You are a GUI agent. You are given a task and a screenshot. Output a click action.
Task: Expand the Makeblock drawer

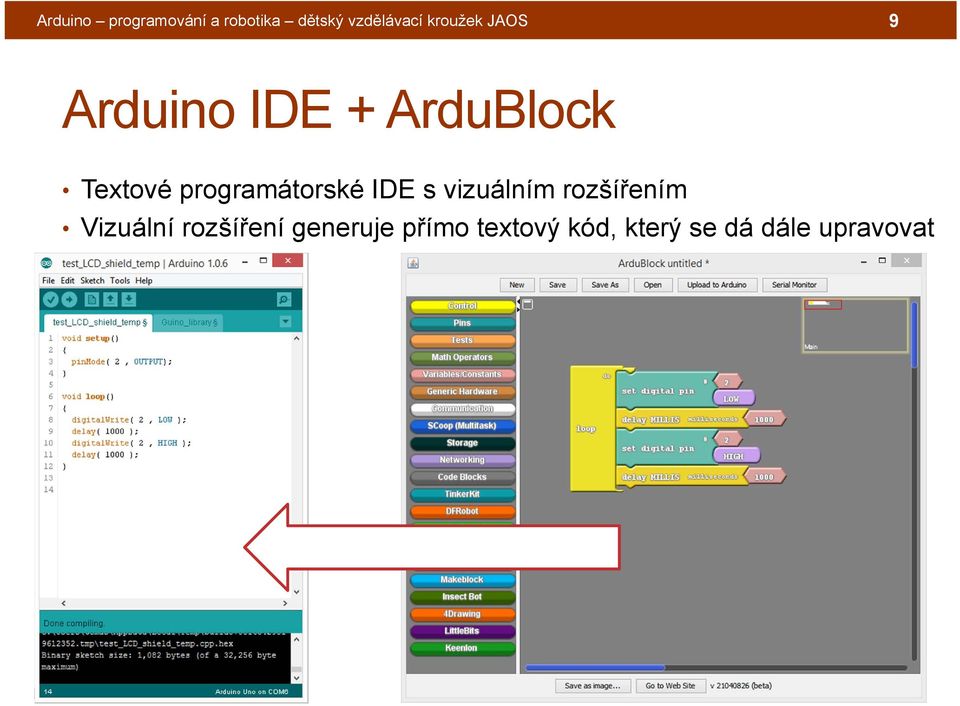pyautogui.click(x=462, y=579)
